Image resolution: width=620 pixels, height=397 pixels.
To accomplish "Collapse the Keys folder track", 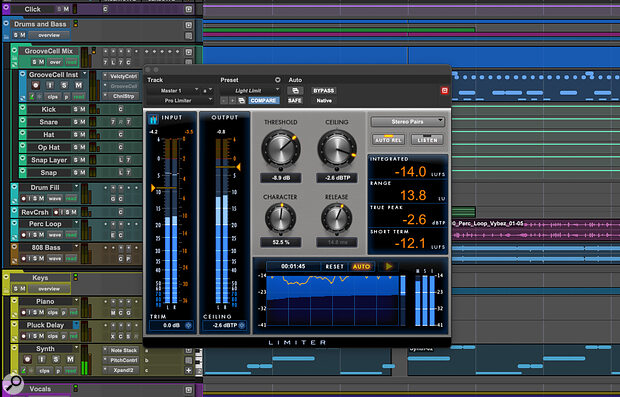I will pyautogui.click(x=6, y=277).
